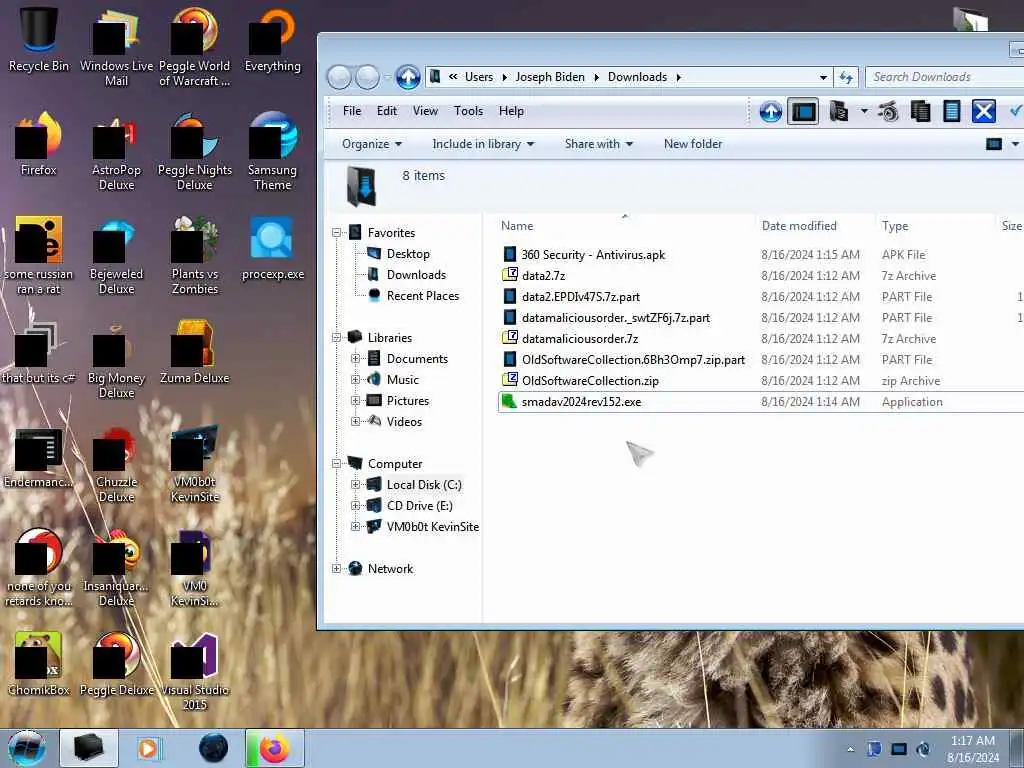This screenshot has width=1024, height=768.
Task: Open the View menu
Action: 425,111
